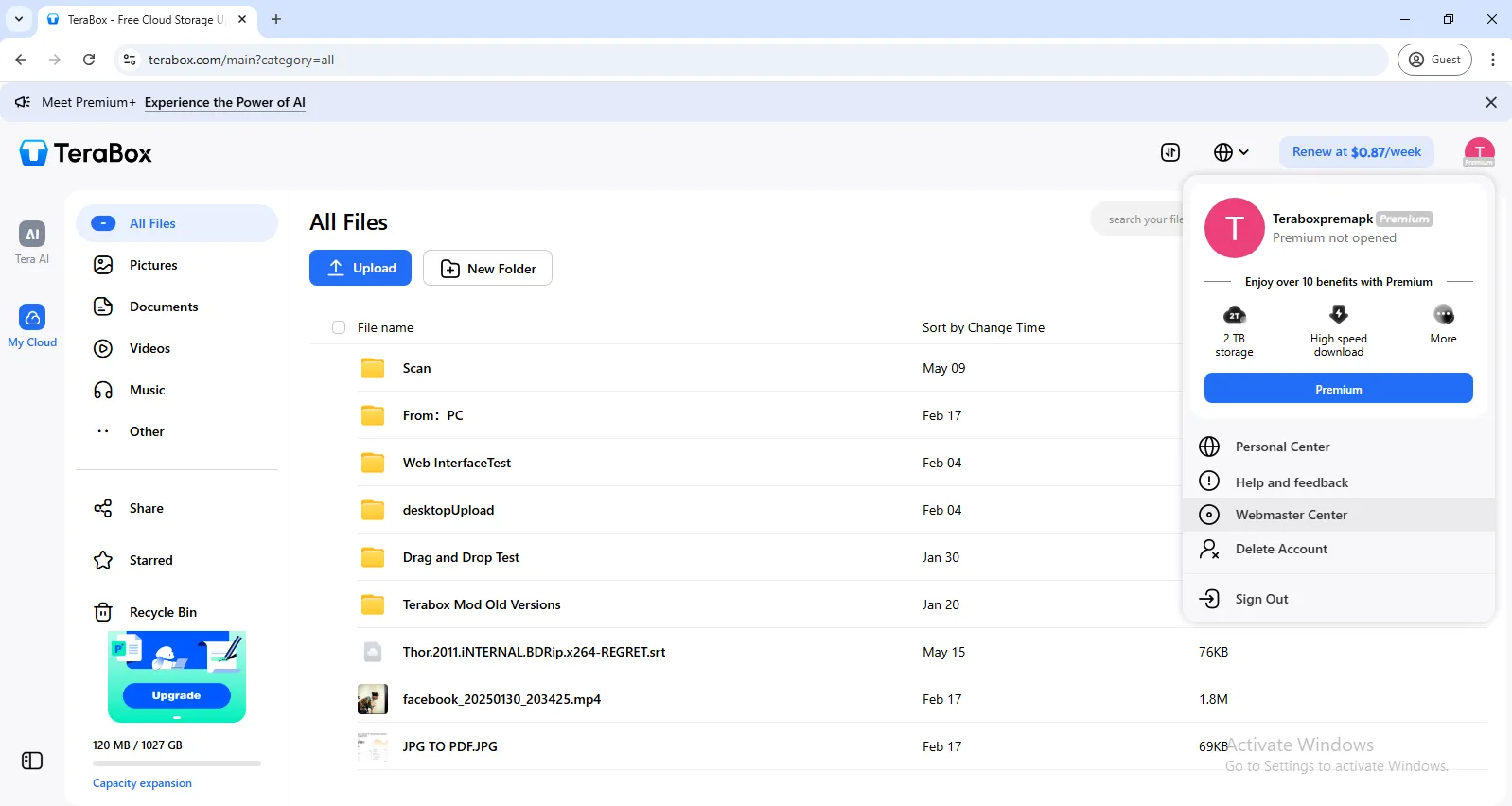The image size is (1512, 806).
Task: Click the File name column header
Action: click(385, 327)
